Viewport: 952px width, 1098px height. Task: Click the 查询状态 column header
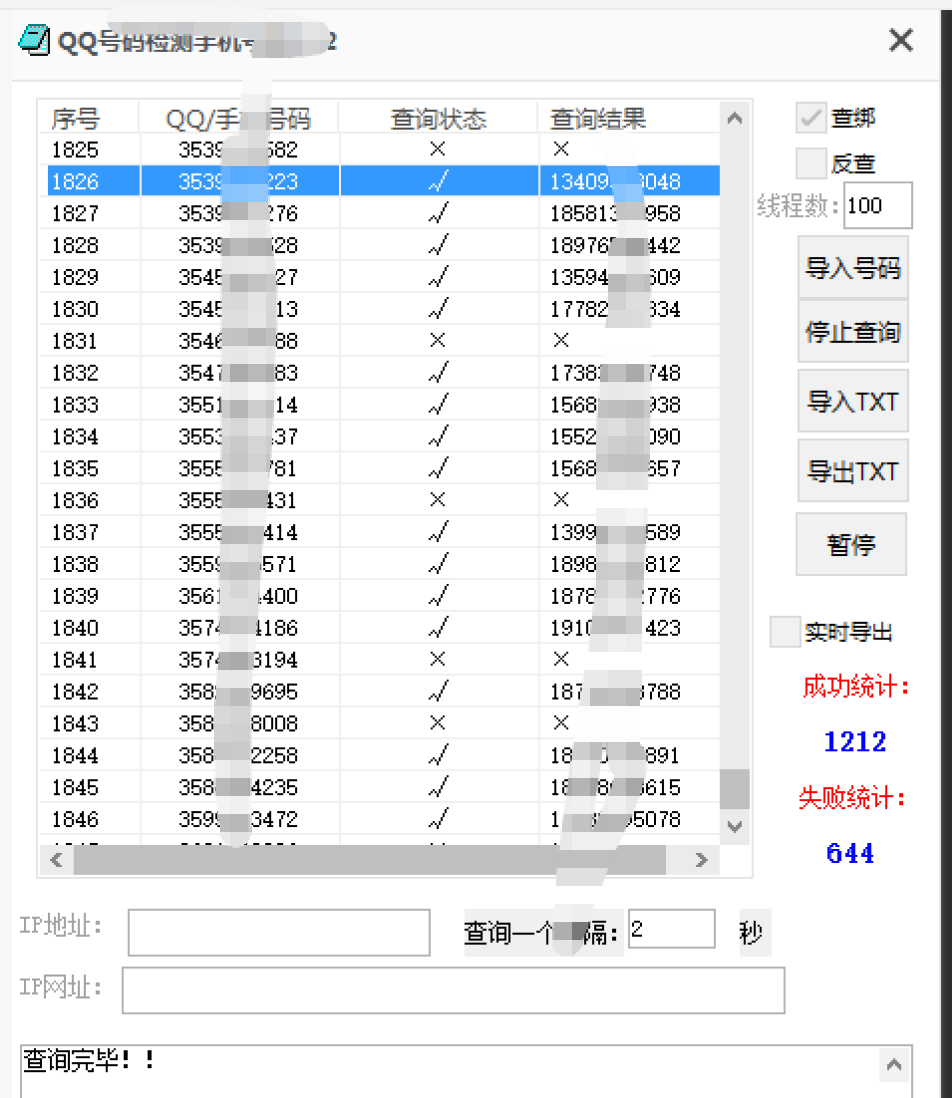pos(438,118)
